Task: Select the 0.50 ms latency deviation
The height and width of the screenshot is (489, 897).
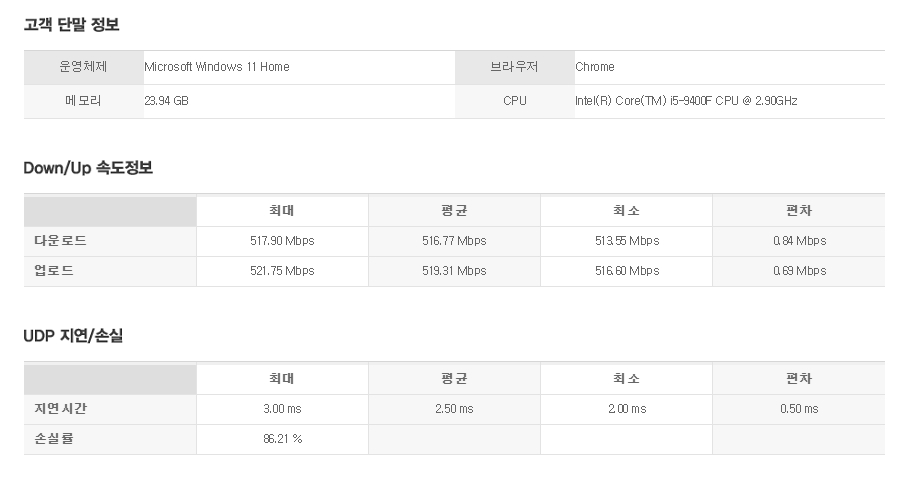Action: click(799, 409)
